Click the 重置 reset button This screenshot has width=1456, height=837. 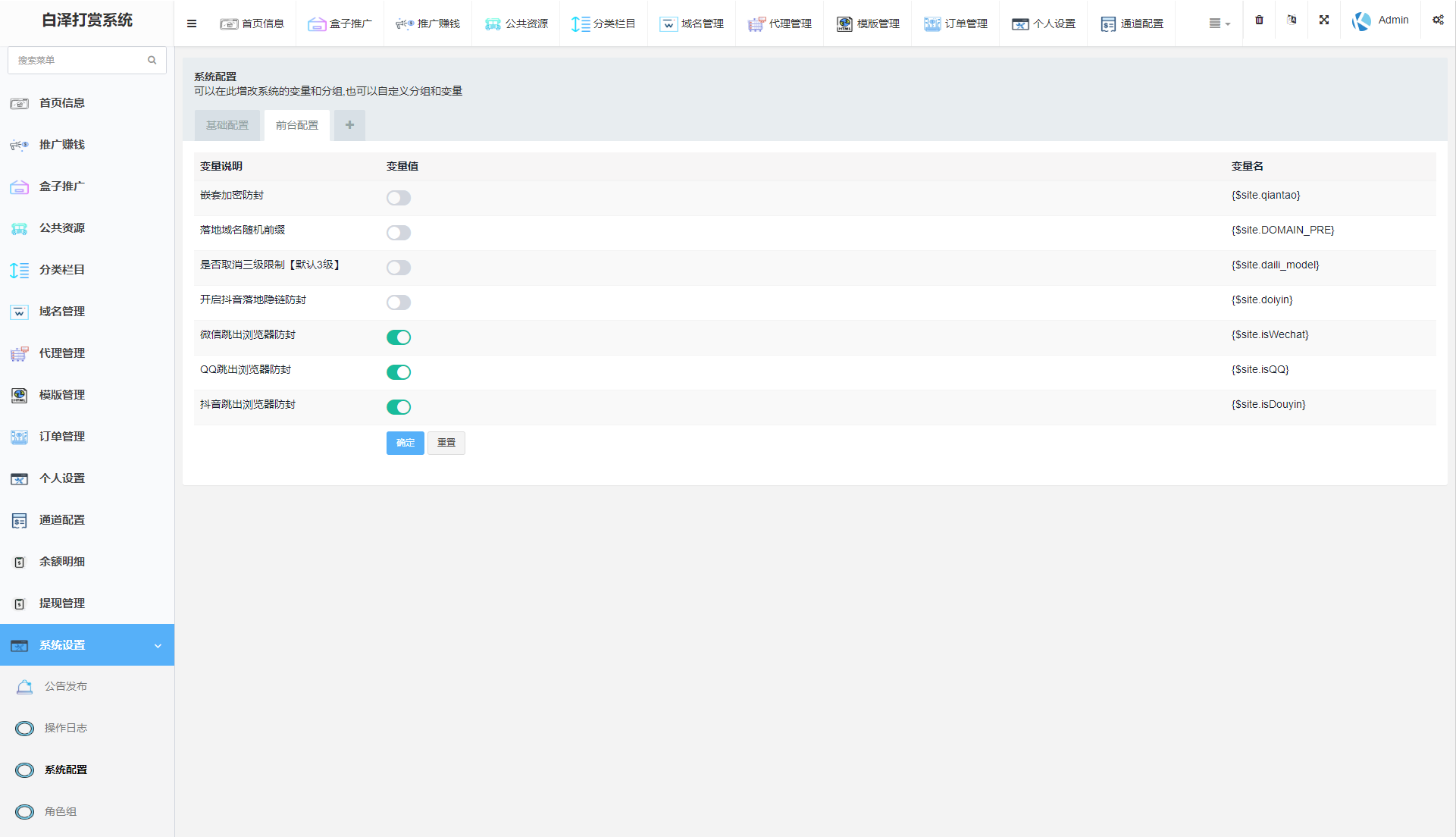pos(446,443)
